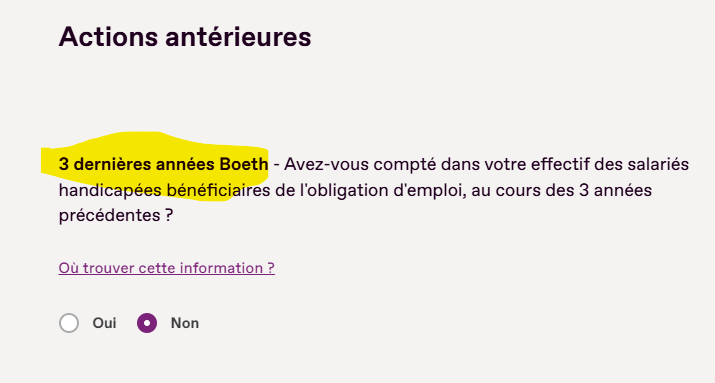Click the bold '3 dernières années Boeth' label
Screen dimensions: 715x383
(x=163, y=164)
